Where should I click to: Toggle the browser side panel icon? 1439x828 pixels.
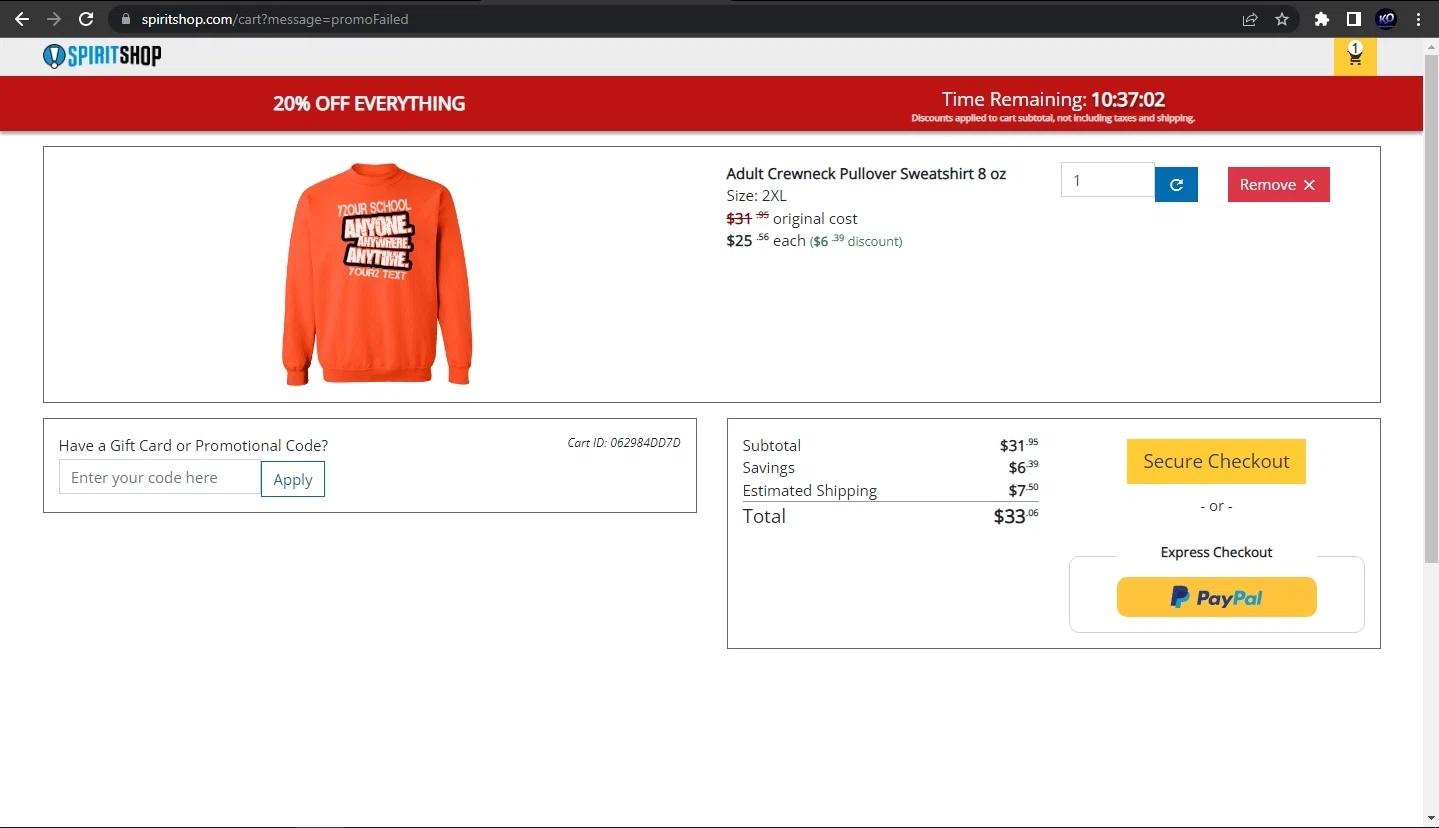click(1353, 19)
